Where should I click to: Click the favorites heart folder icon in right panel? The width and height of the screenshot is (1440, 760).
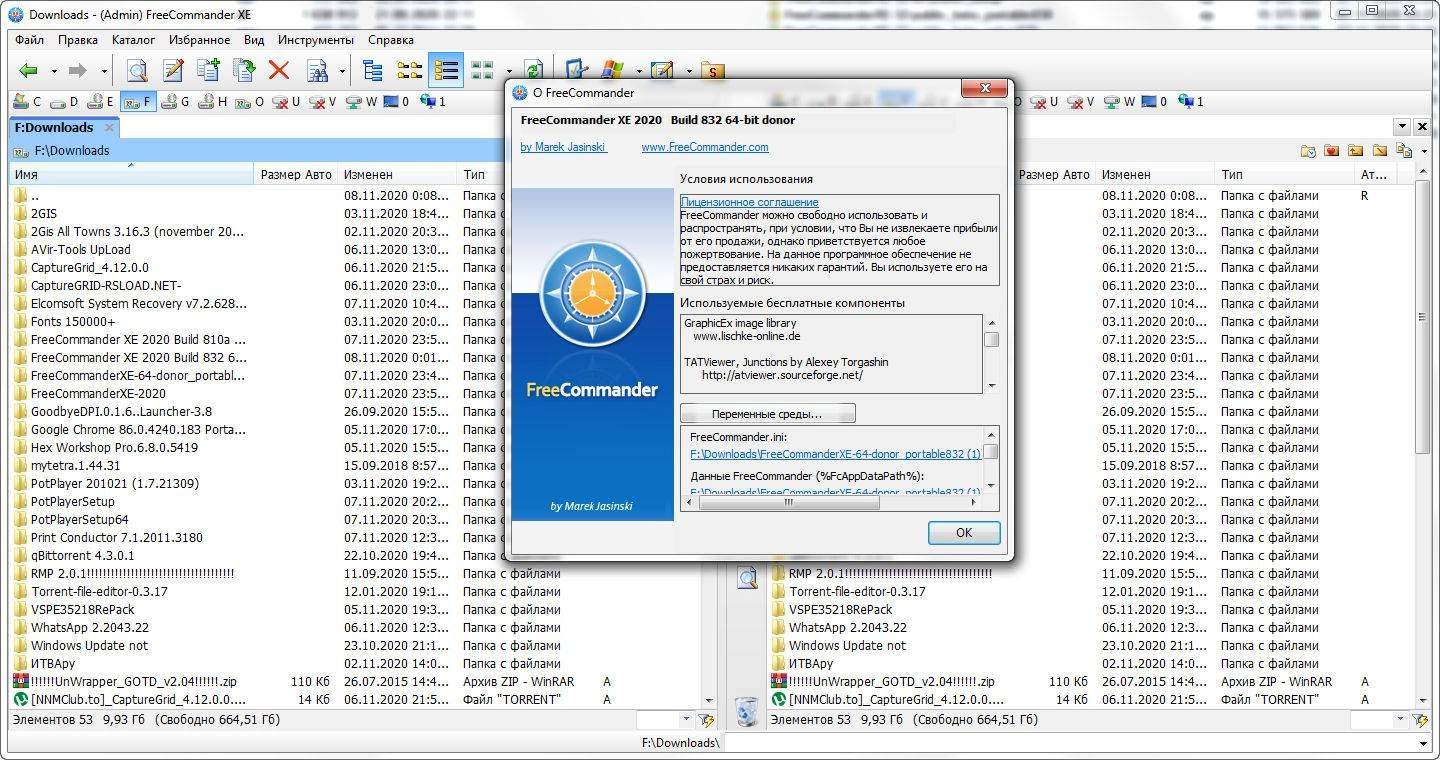[1331, 151]
